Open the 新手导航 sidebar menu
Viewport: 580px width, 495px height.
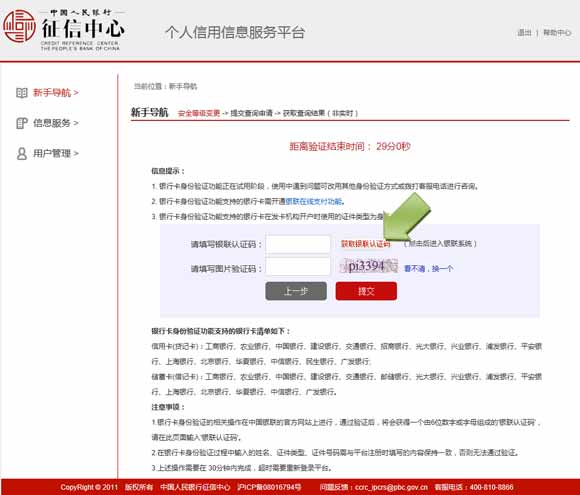[55, 92]
